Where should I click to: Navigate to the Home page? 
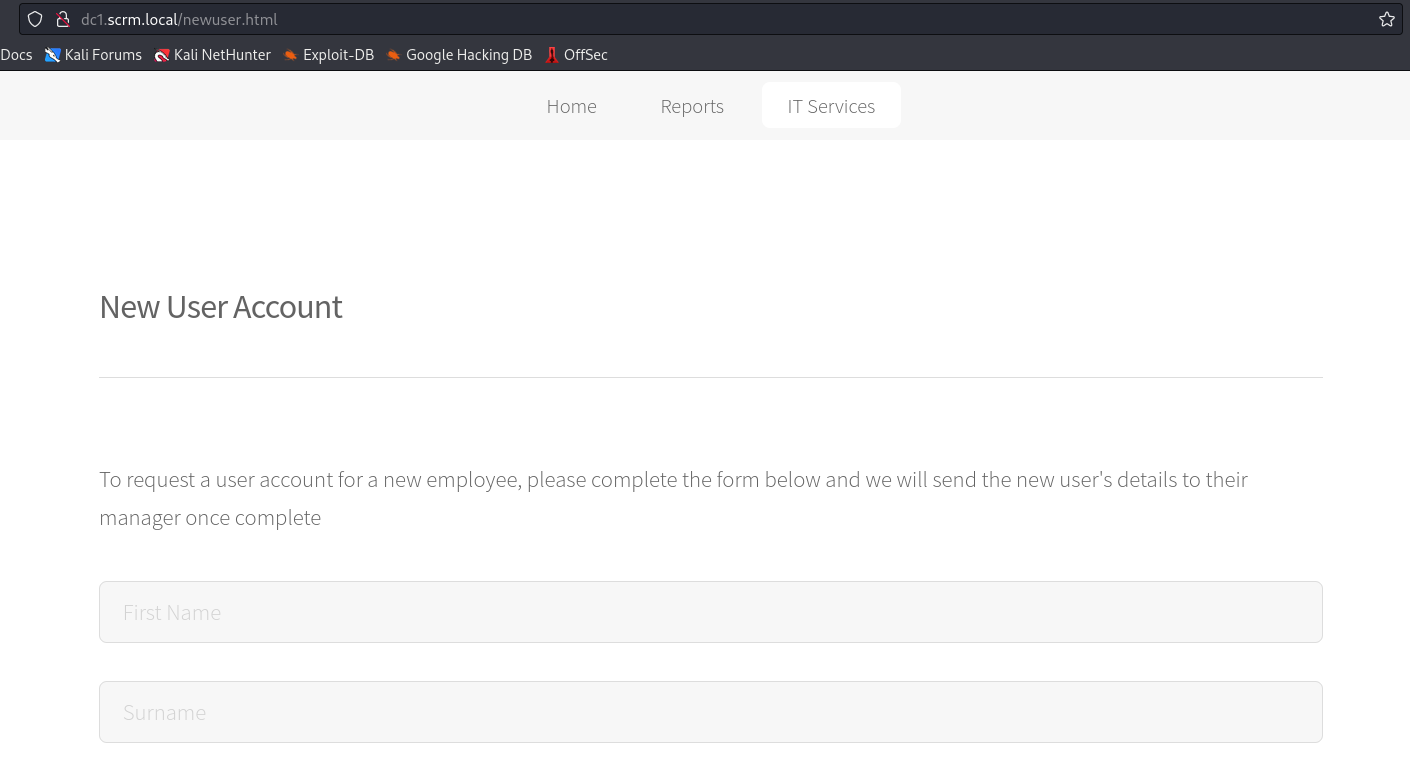pyautogui.click(x=571, y=105)
